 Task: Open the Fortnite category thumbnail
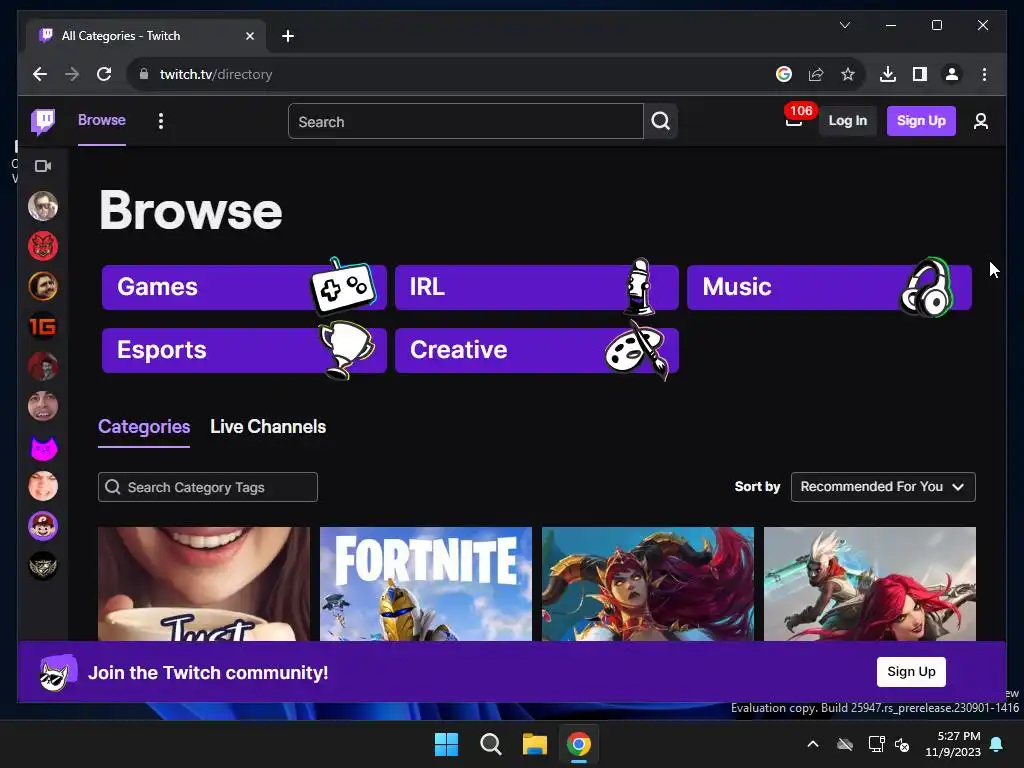coord(426,584)
